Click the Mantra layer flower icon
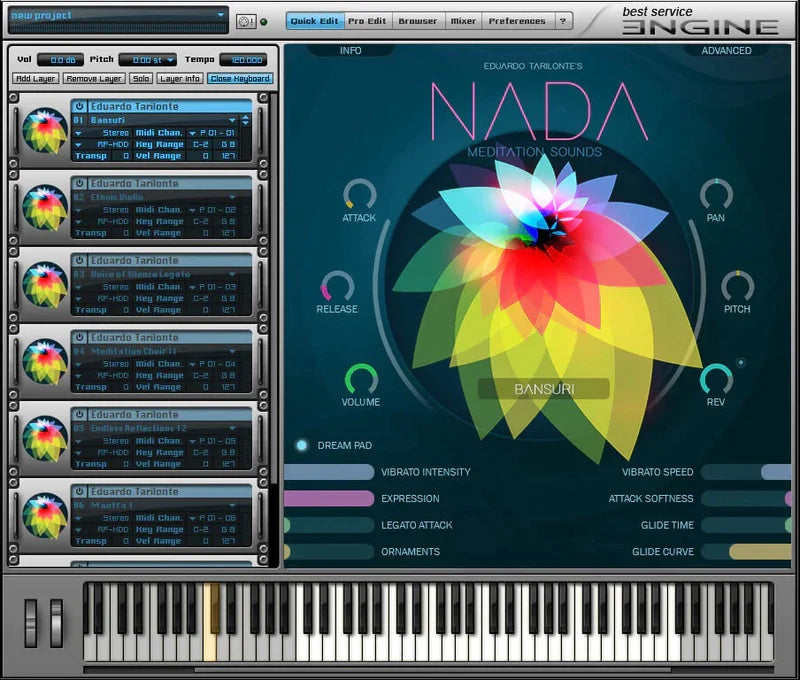Viewport: 800px width, 680px height. point(45,516)
